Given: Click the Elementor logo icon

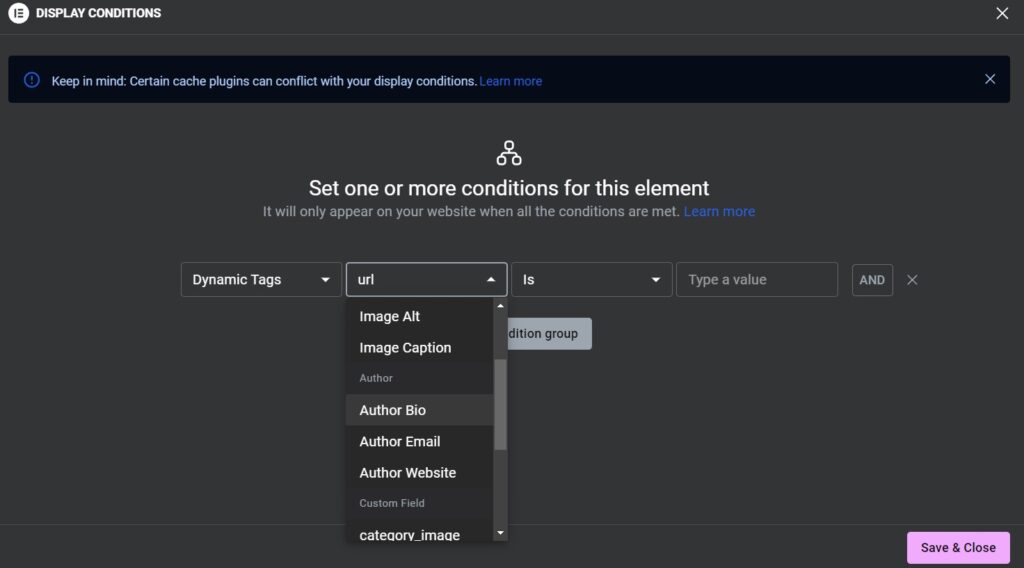Looking at the screenshot, I should pos(18,13).
